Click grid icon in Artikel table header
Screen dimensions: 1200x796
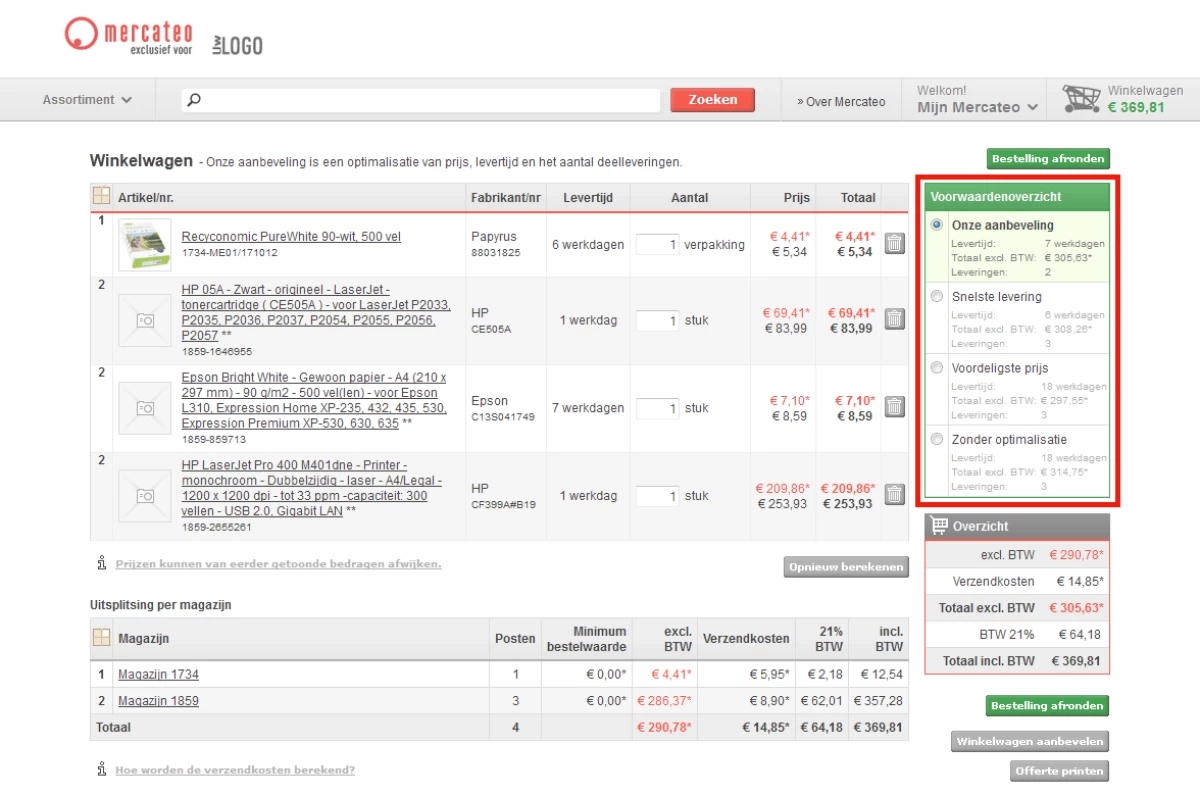tap(102, 196)
